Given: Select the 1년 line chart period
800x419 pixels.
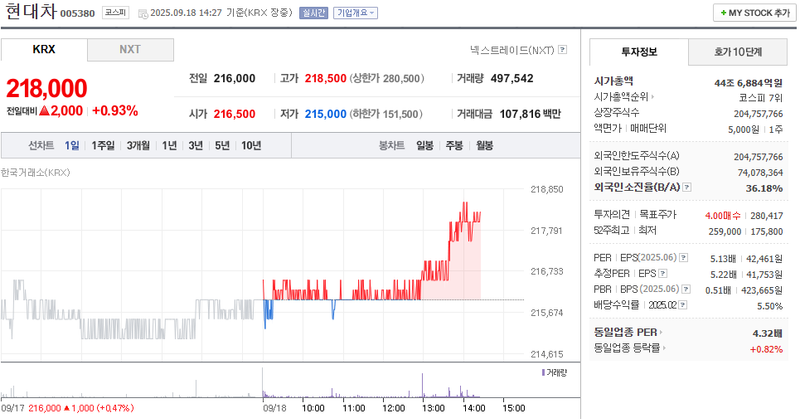Looking at the screenshot, I should [x=169, y=145].
